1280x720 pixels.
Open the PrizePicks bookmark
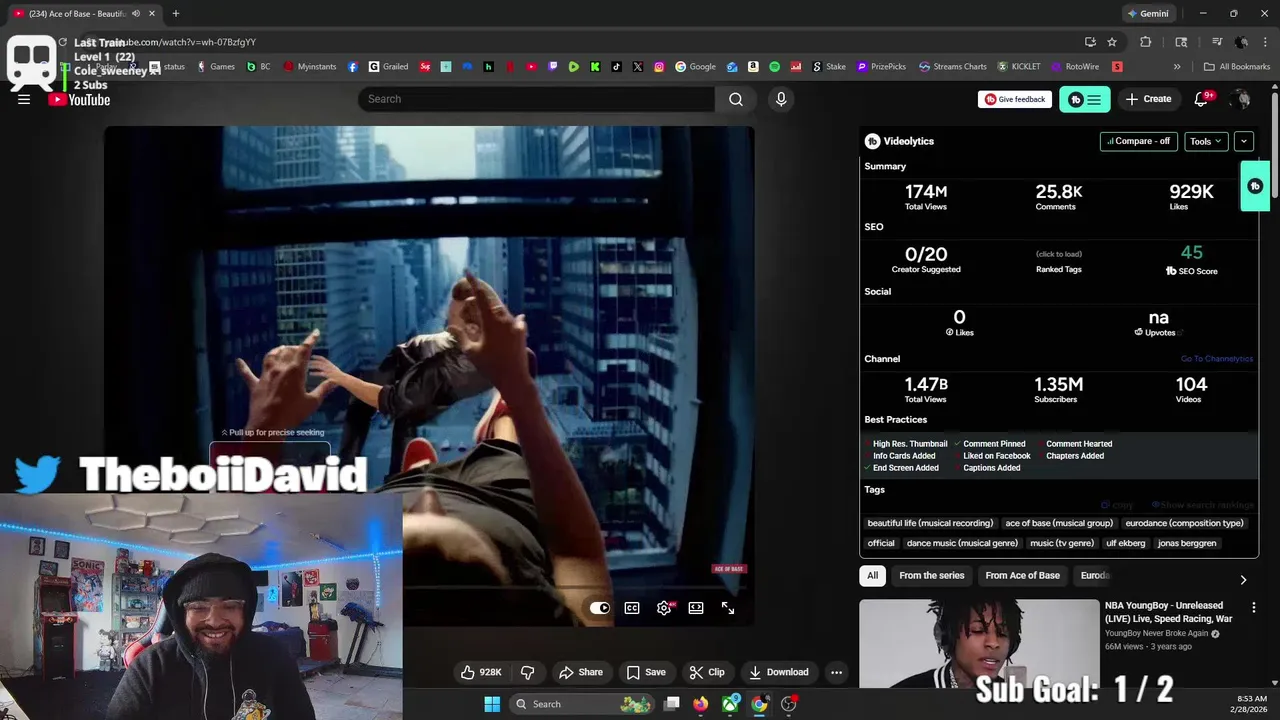click(x=881, y=67)
